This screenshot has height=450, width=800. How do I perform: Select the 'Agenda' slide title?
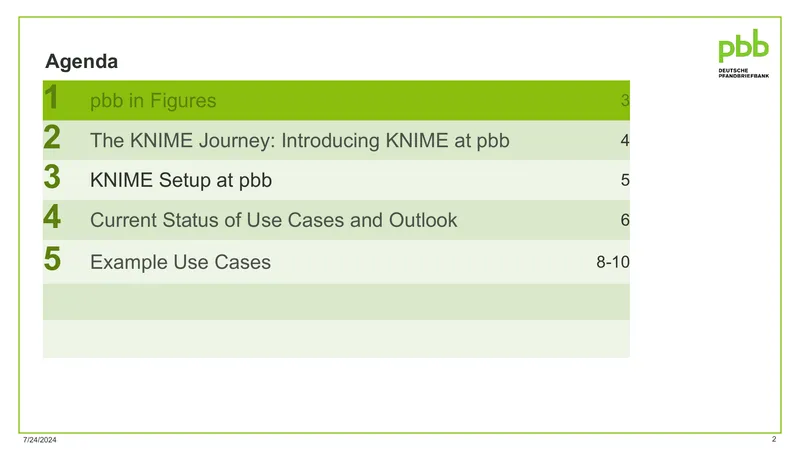(x=82, y=62)
